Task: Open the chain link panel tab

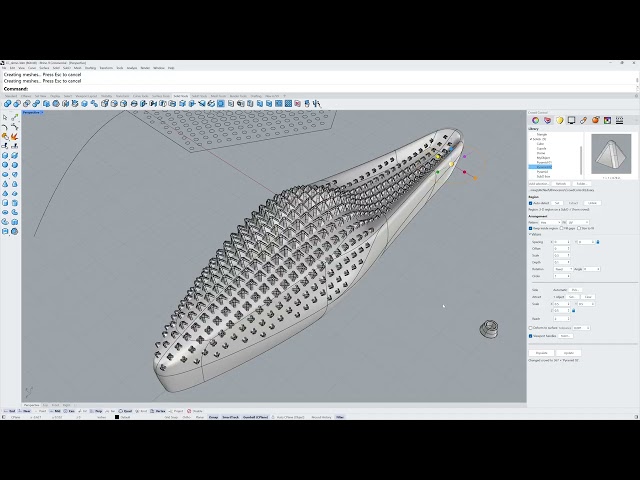Action: 583,120
